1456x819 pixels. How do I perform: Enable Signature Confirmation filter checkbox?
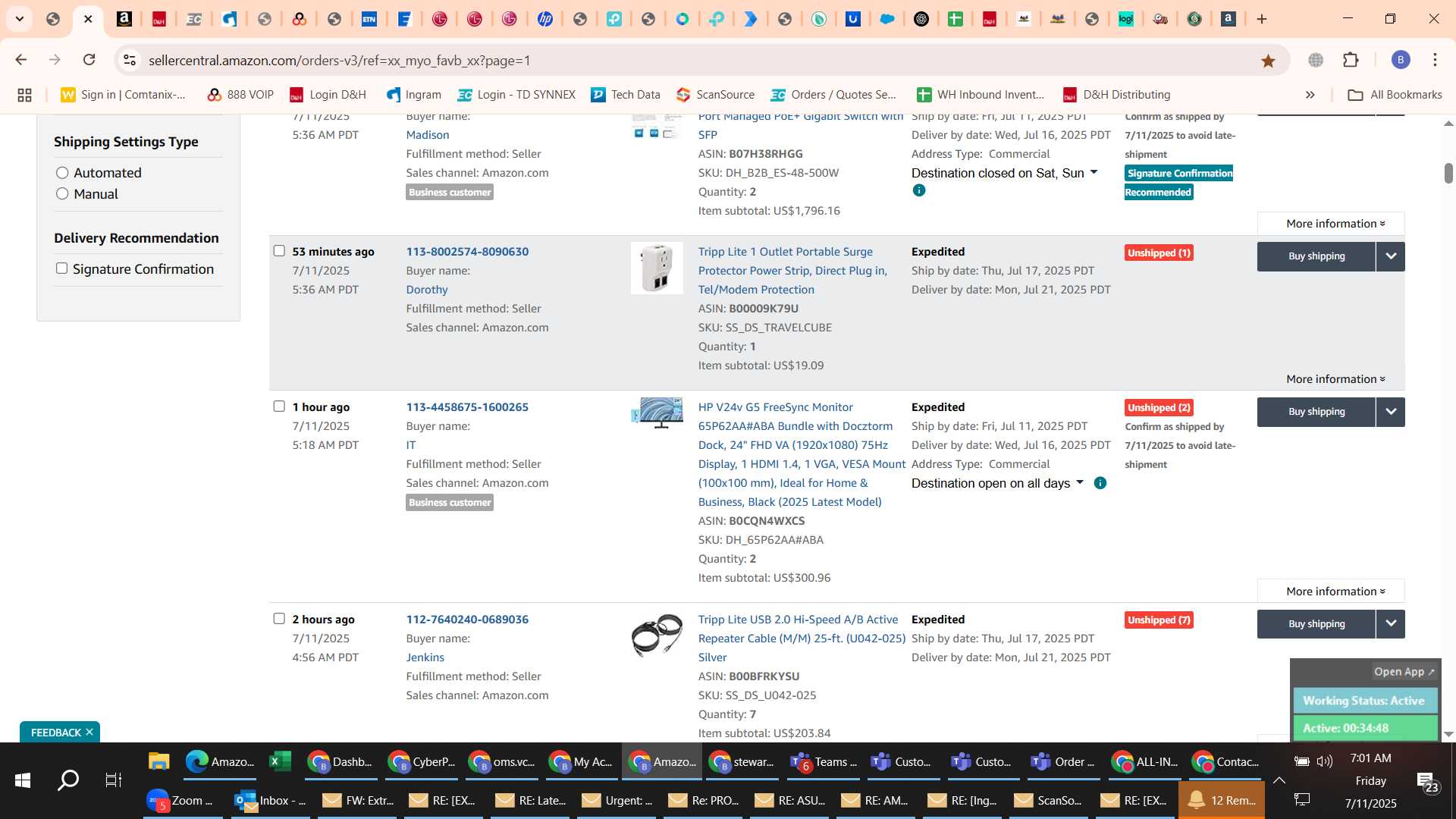click(61, 268)
